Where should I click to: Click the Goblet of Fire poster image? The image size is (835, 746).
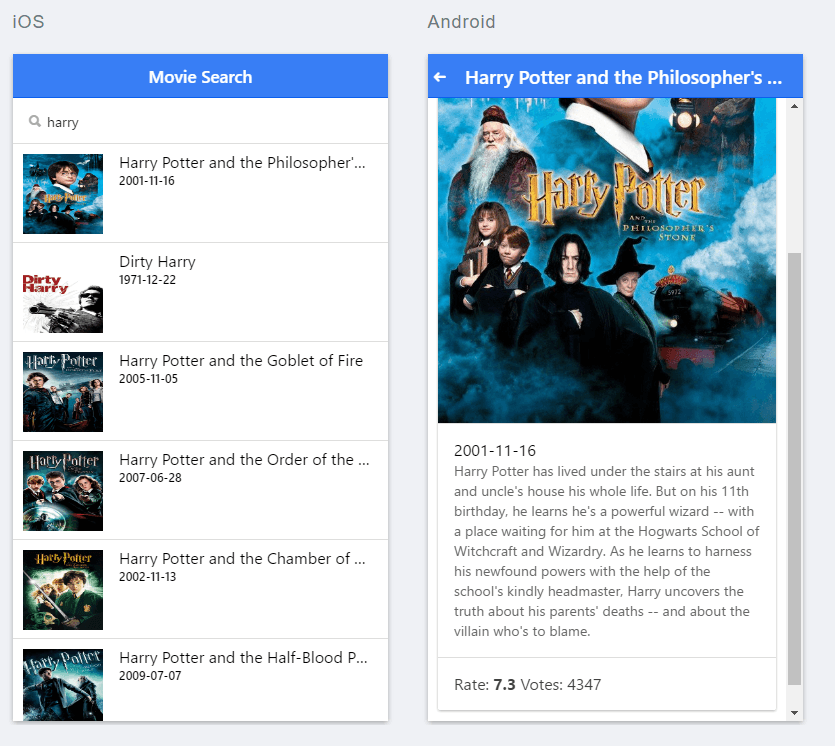[62, 390]
